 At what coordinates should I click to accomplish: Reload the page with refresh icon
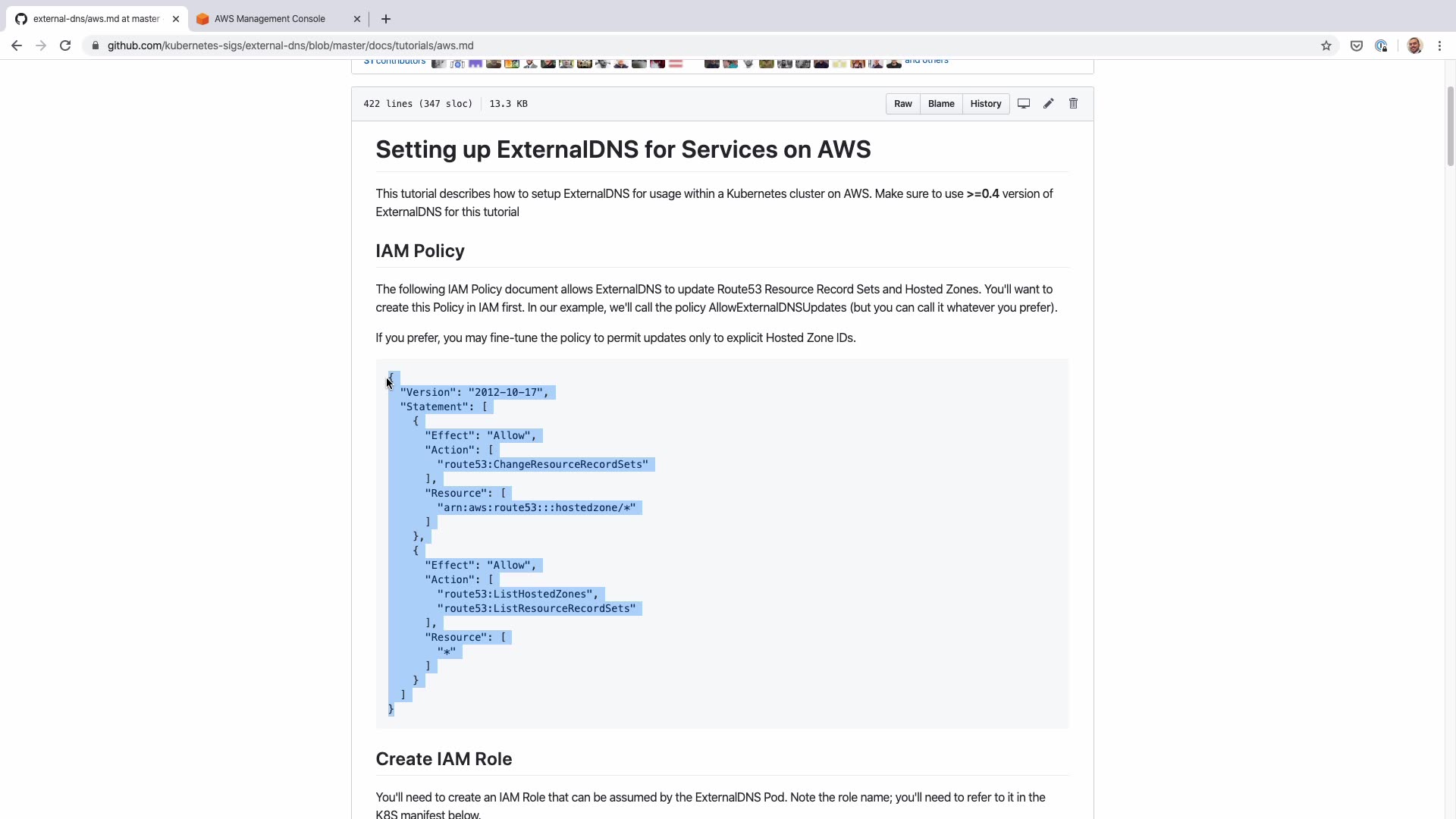[65, 45]
